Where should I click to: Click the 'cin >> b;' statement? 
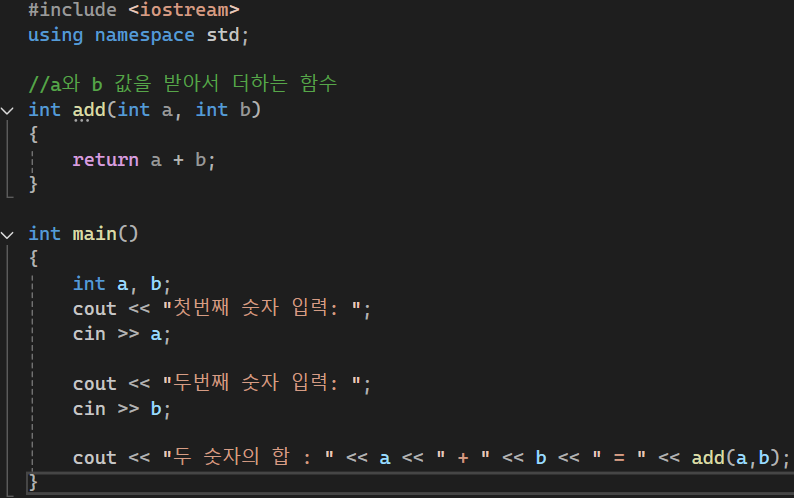click(122, 409)
